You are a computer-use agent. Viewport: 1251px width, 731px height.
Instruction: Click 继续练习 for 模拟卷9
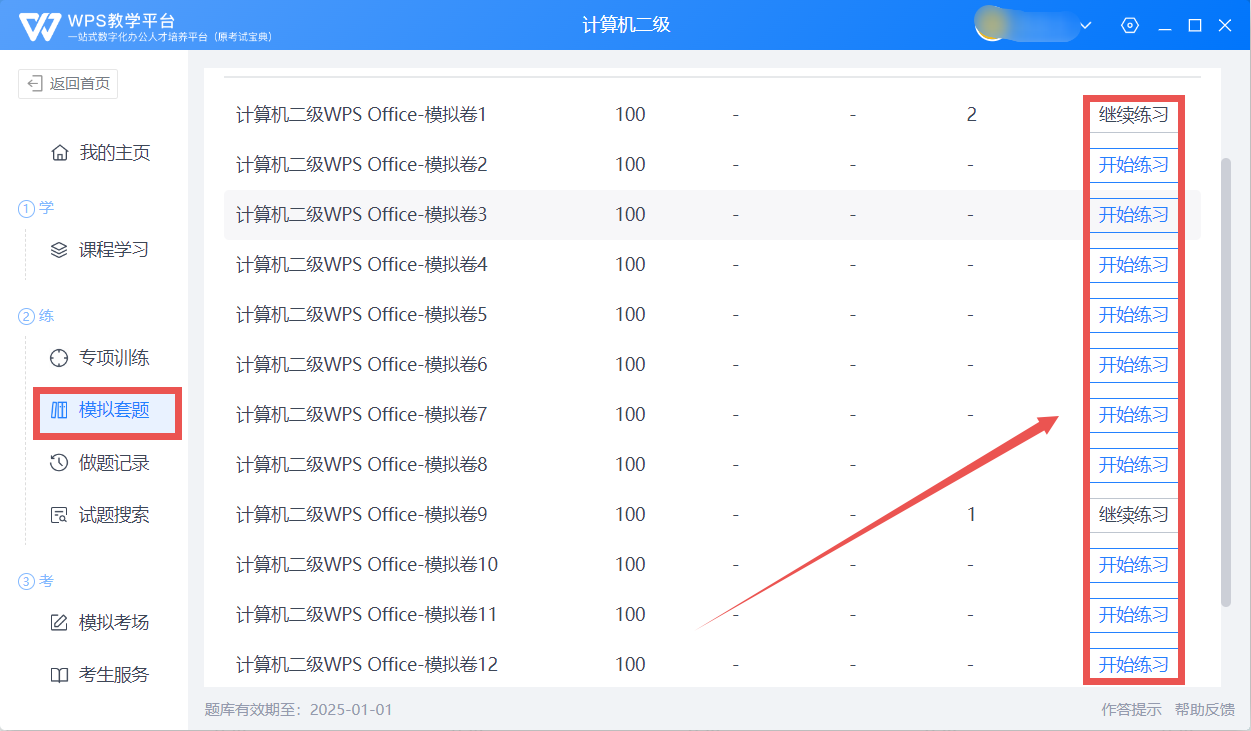1133,515
